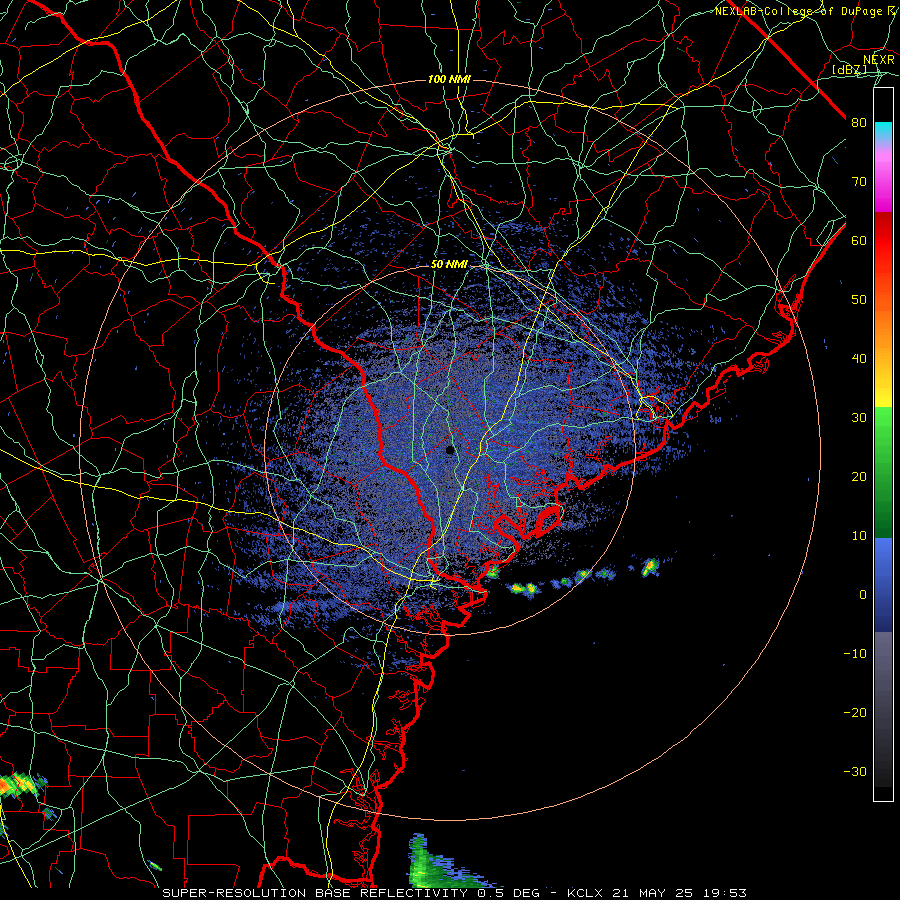This screenshot has width=900, height=900.
Task: Click the 0 dBZ scale value
Action: tap(863, 595)
